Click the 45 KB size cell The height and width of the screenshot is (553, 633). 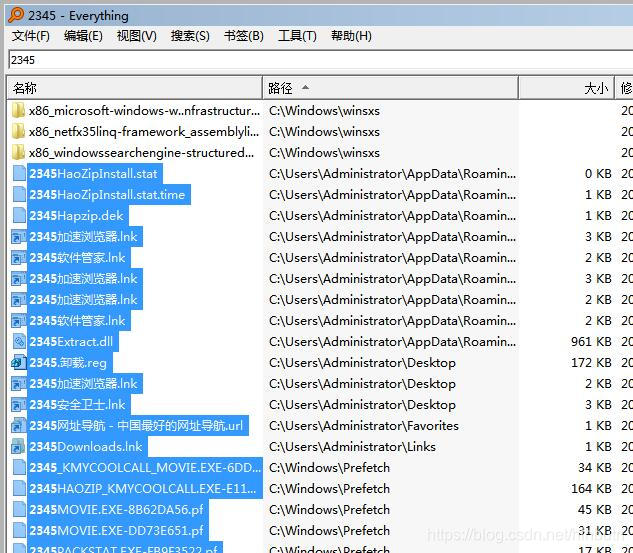click(x=595, y=509)
